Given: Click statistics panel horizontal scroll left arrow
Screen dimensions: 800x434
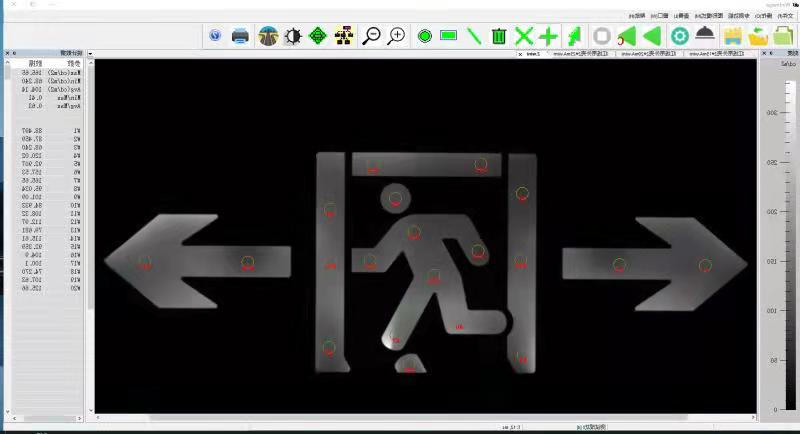Looking at the screenshot, I should pyautogui.click(x=14, y=419).
